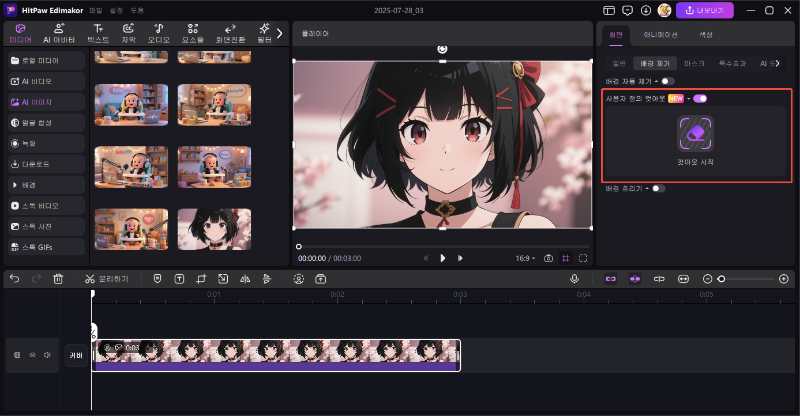Viewport: 800px width, 416px height.
Task: Zoom in the timeline with plus icon
Action: click(x=784, y=279)
